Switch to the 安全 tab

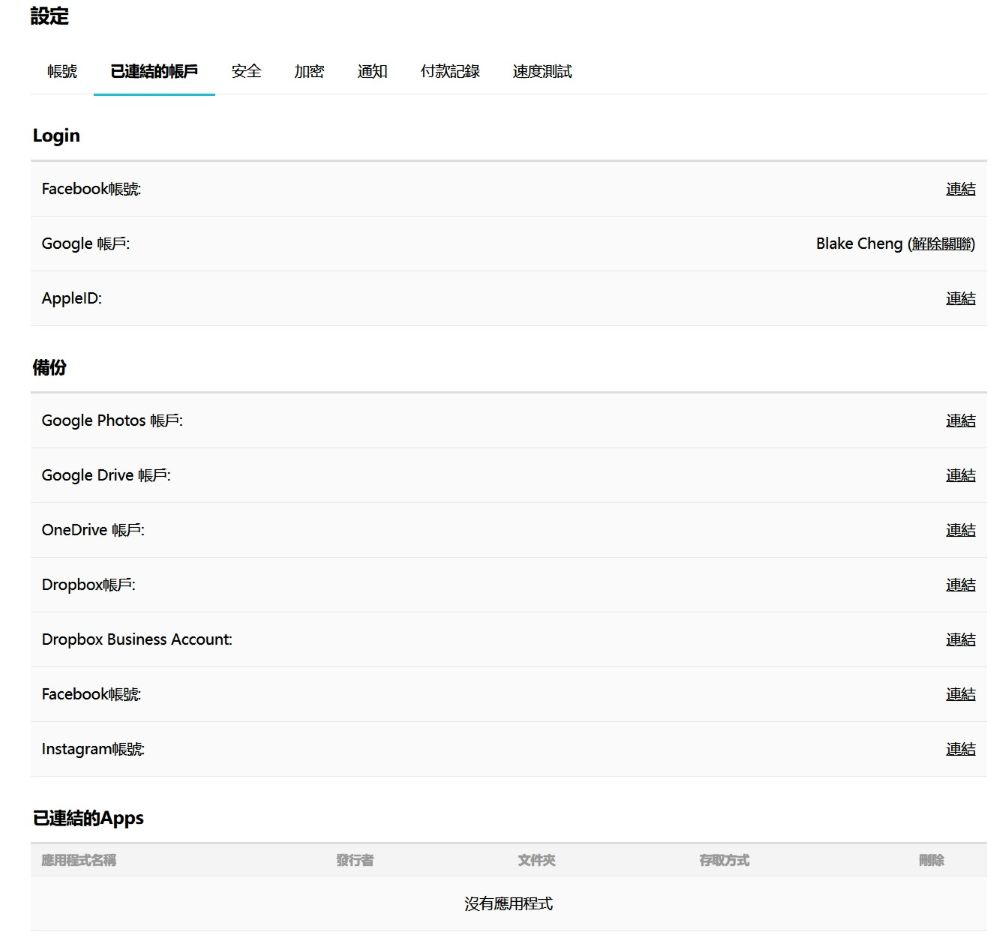pyautogui.click(x=246, y=72)
